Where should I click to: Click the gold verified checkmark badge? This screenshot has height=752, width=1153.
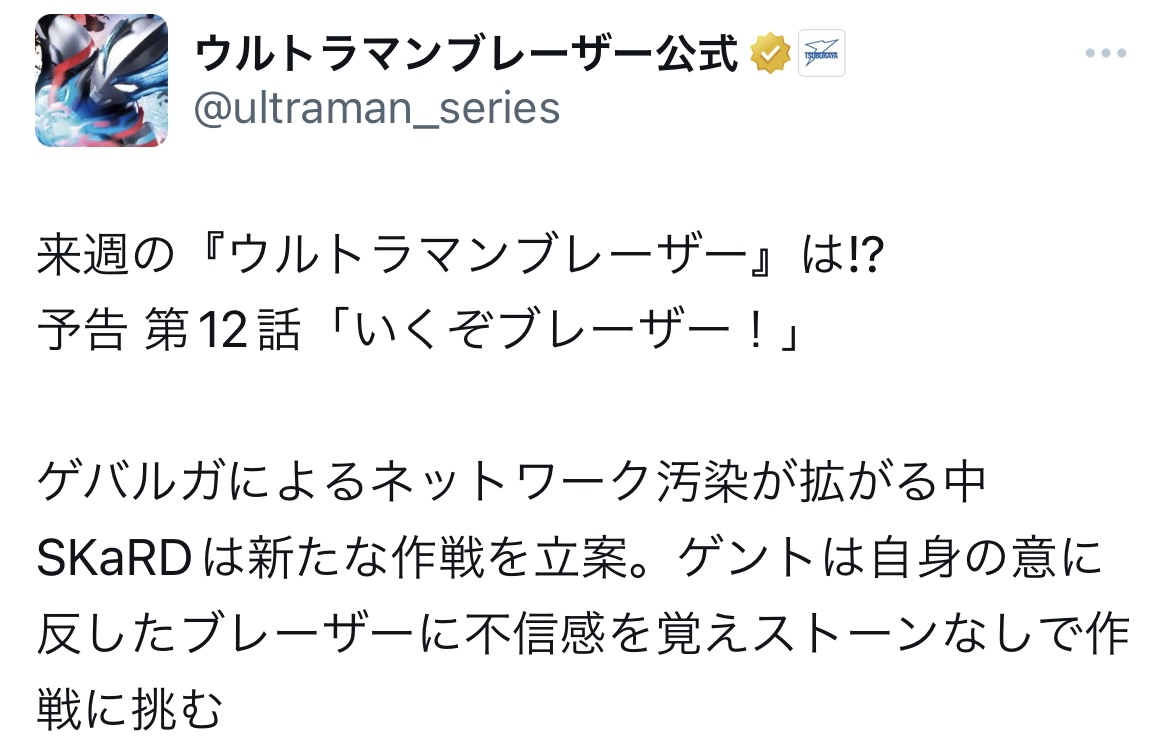tap(770, 54)
